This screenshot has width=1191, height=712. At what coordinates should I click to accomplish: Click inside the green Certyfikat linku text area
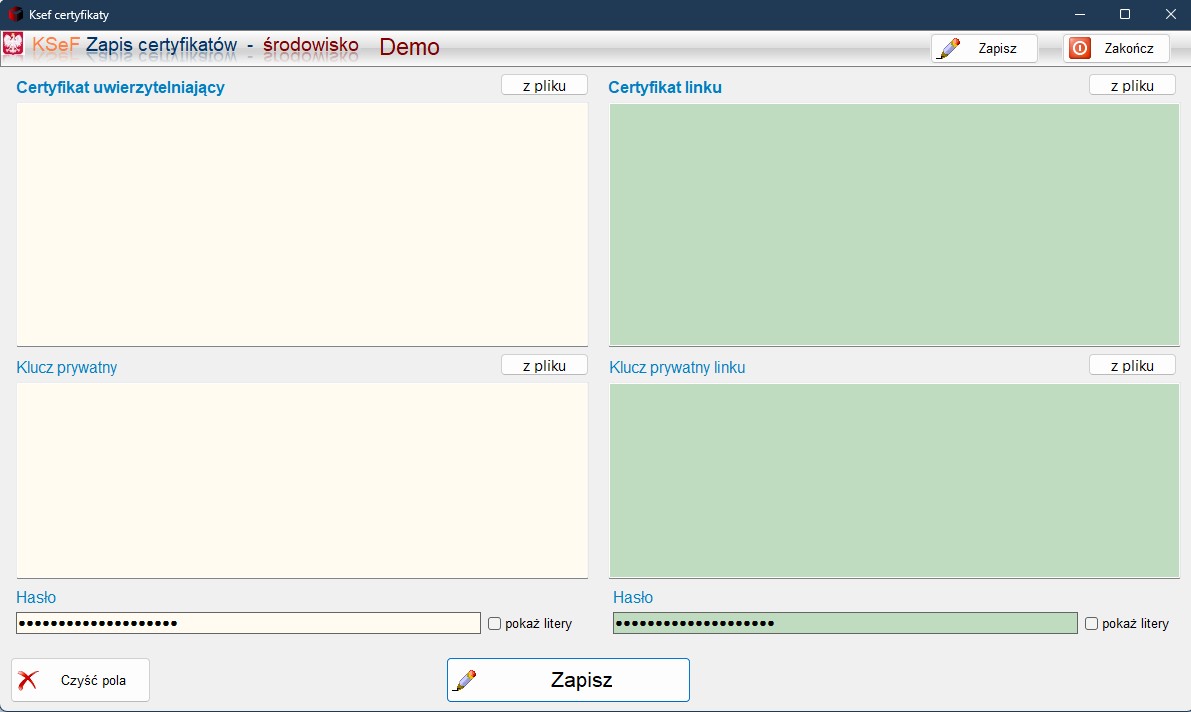click(894, 224)
